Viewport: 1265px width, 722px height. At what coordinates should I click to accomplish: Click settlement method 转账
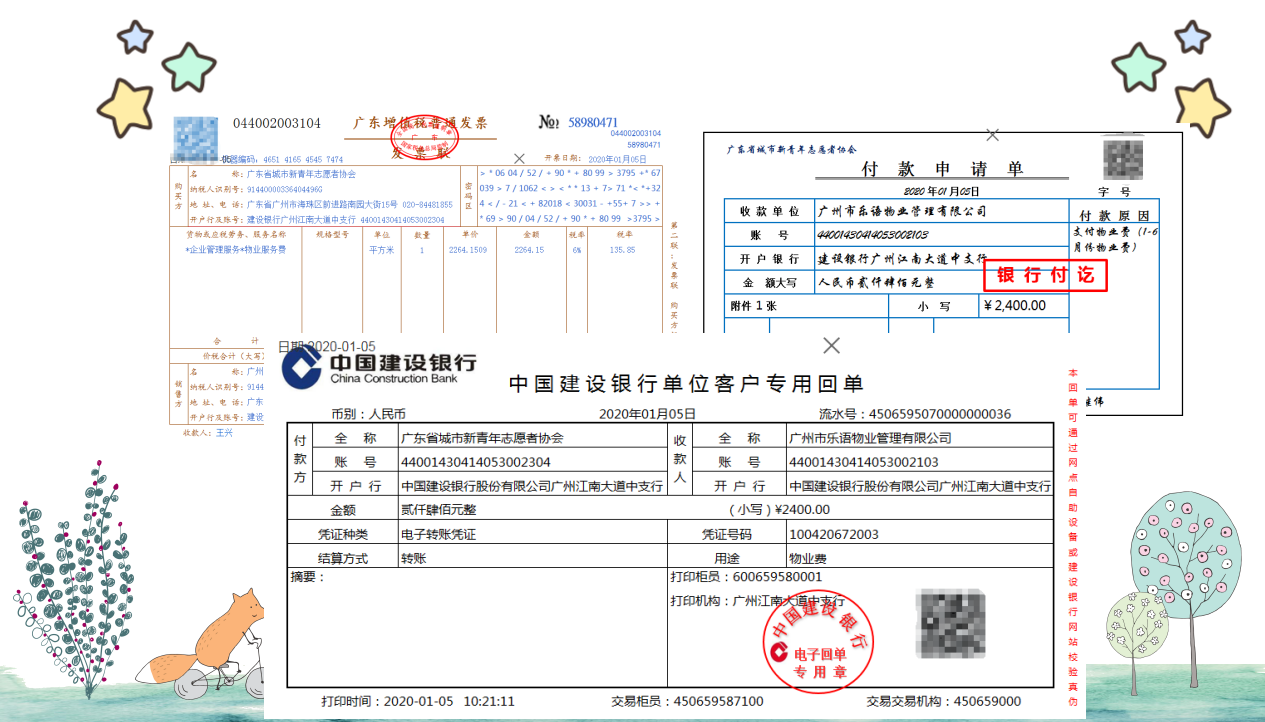(x=413, y=558)
